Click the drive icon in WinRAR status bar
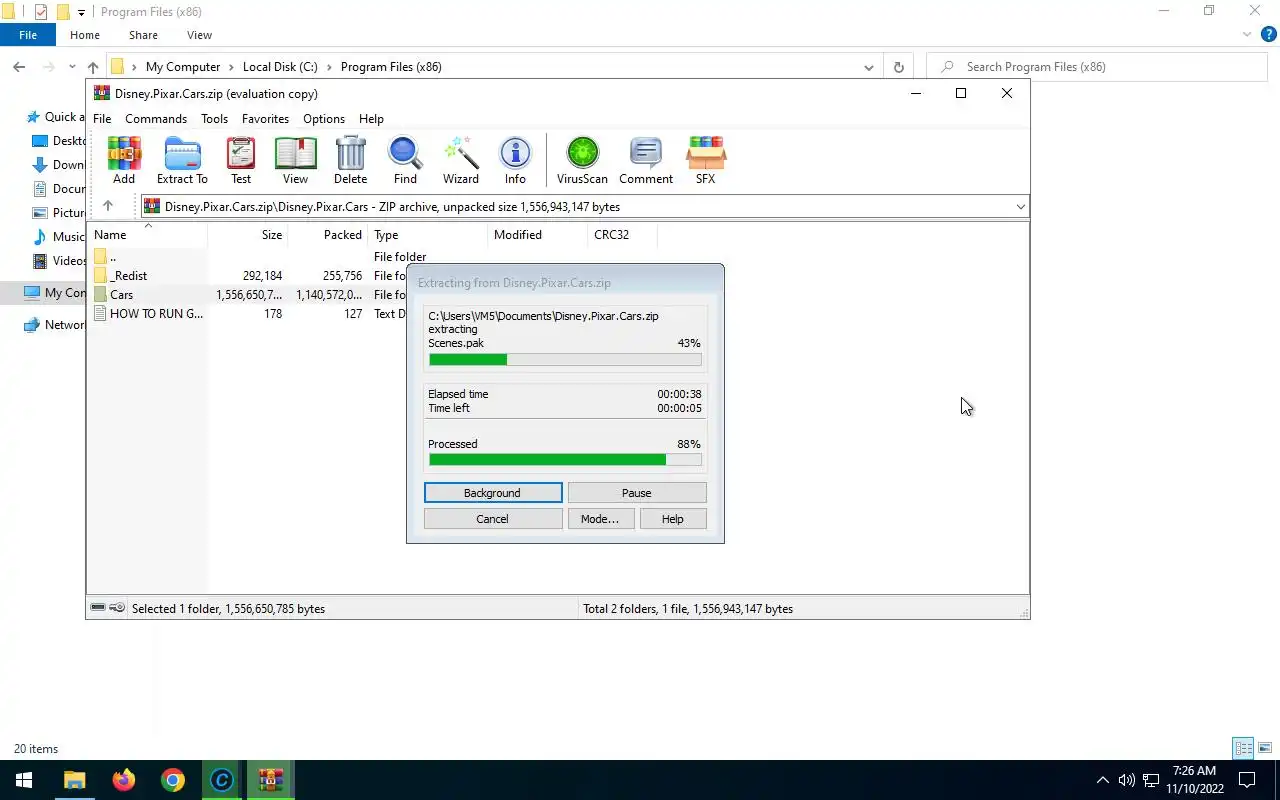The height and width of the screenshot is (800, 1280). click(98, 608)
